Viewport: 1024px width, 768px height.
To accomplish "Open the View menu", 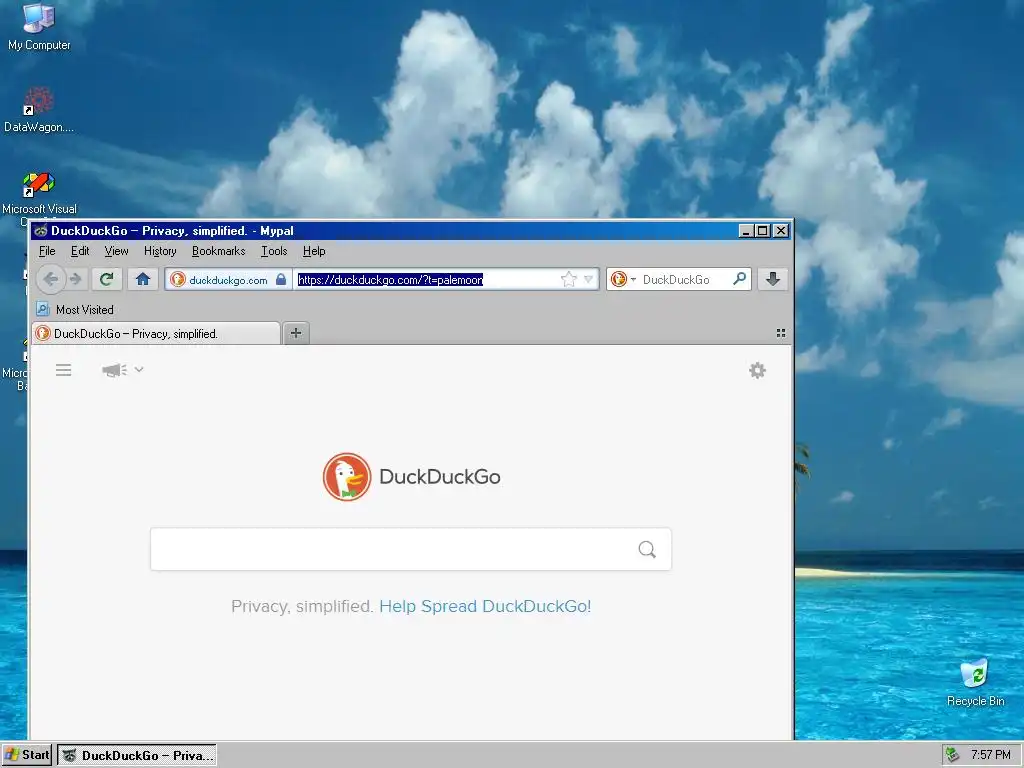I will pyautogui.click(x=116, y=251).
